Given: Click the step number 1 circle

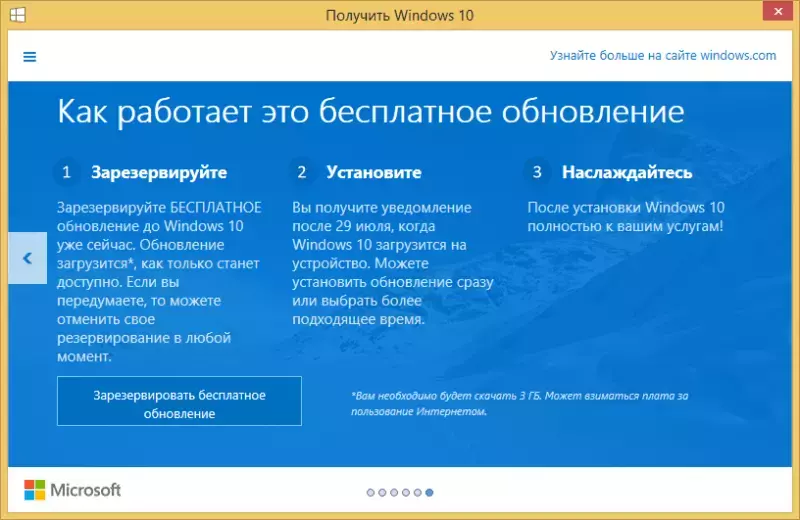Looking at the screenshot, I should coord(66,172).
